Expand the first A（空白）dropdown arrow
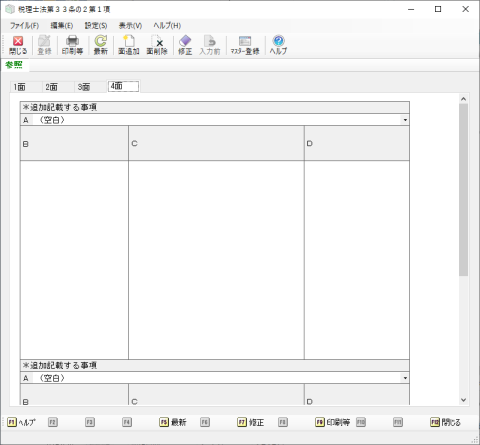This screenshot has width=480, height=445. 405,120
